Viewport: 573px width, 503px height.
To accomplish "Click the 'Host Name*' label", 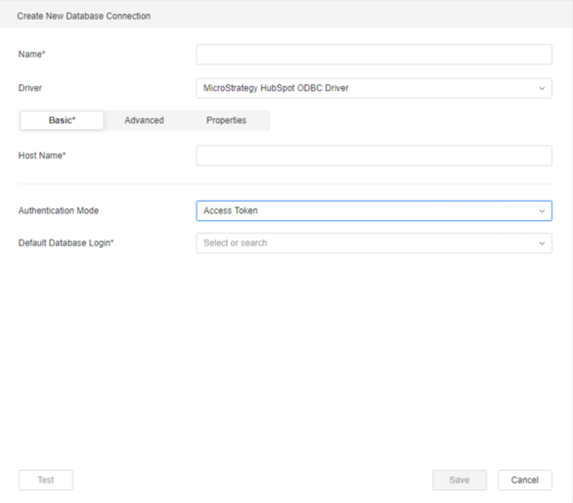I will 42,155.
